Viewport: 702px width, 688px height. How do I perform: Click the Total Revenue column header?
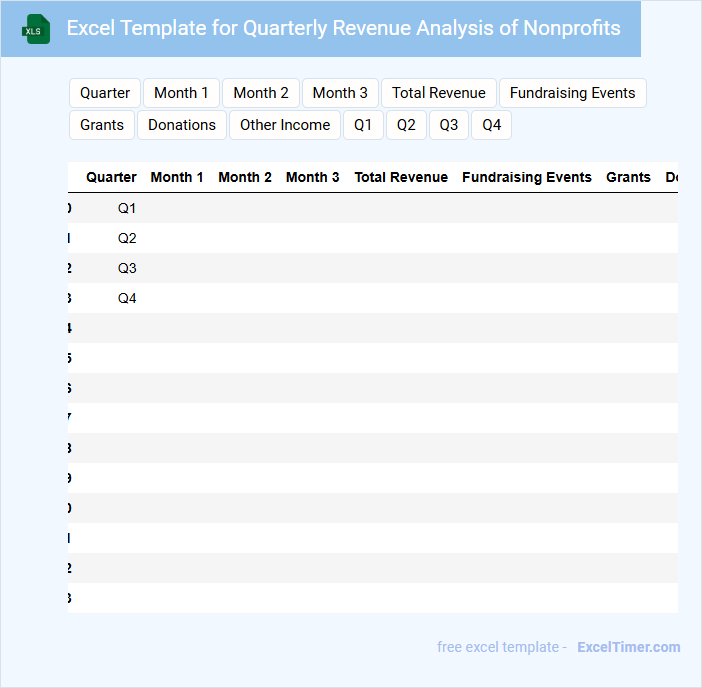tap(401, 177)
